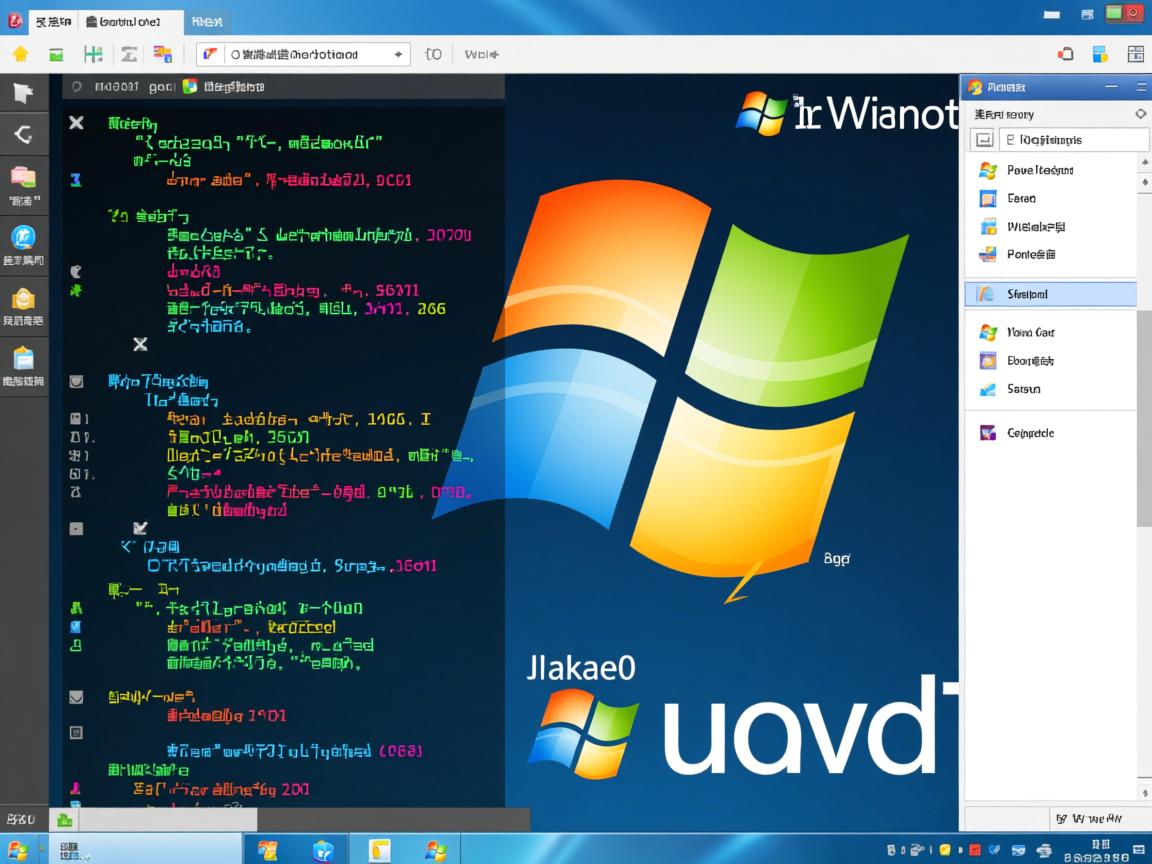Click the sigma-shaped toolbar icon

(129, 54)
